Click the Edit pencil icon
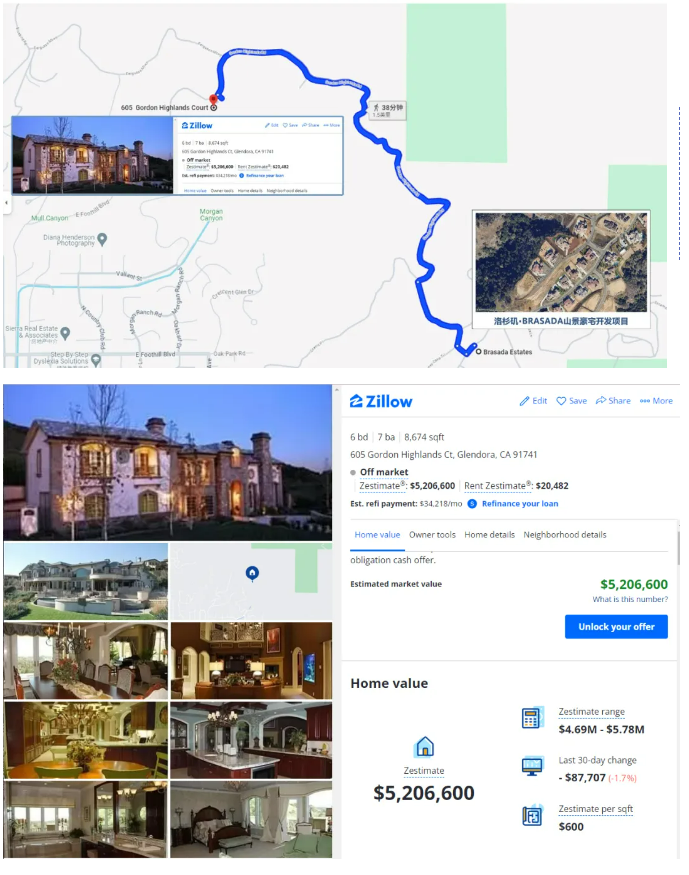 (x=524, y=401)
